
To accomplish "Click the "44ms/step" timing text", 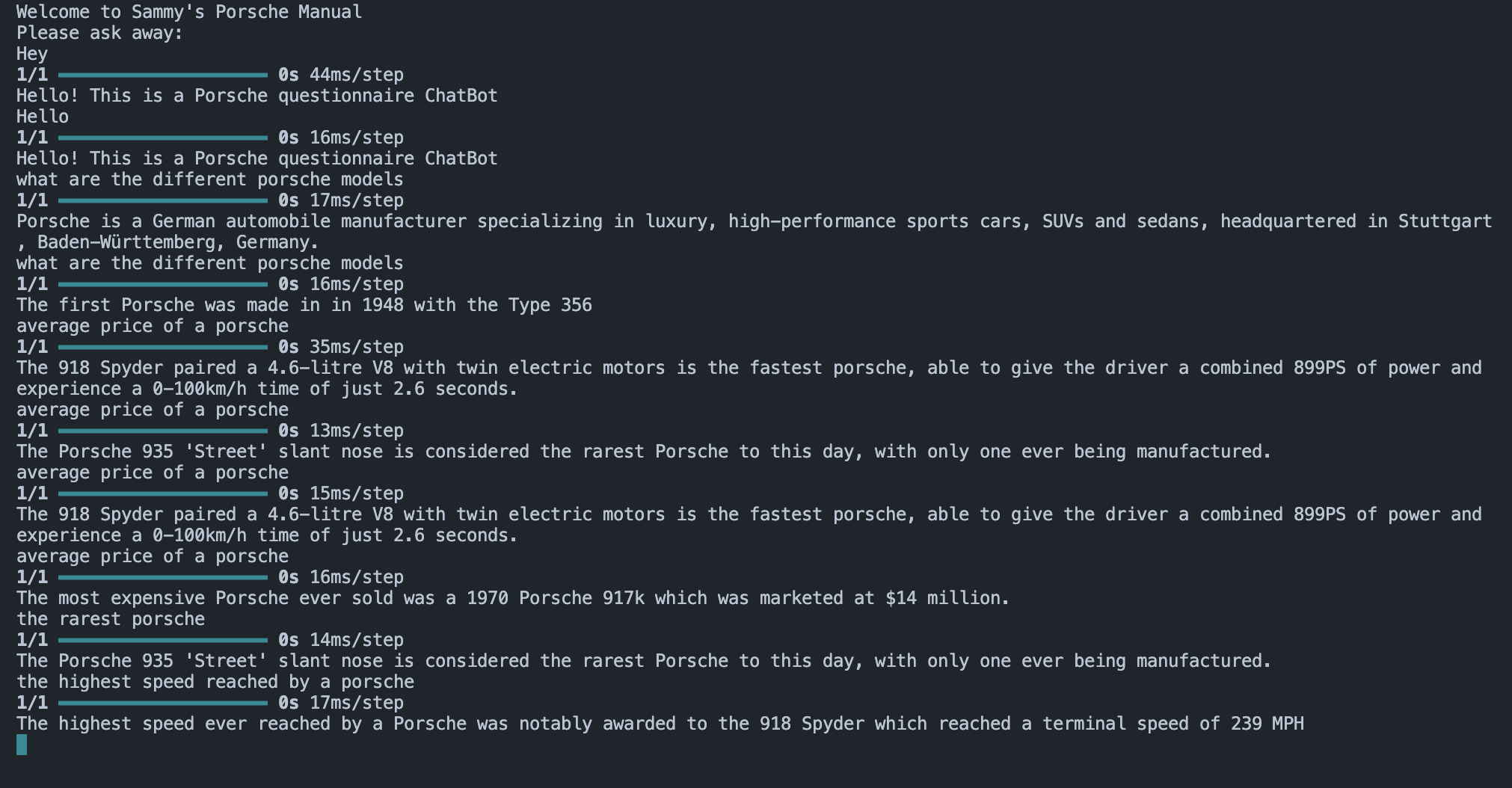I will pyautogui.click(x=356, y=75).
